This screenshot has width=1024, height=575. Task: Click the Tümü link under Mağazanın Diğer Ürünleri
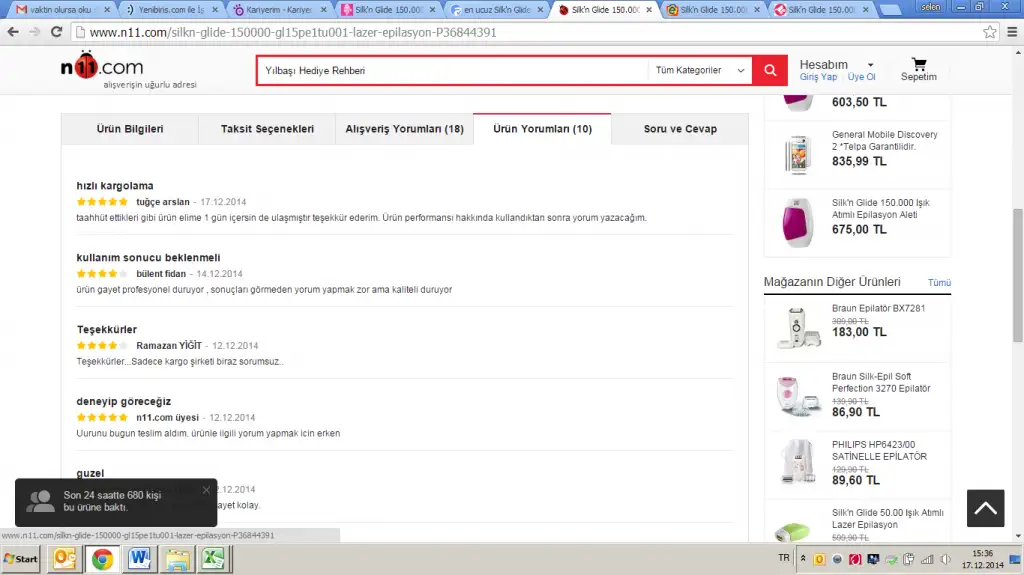point(939,282)
